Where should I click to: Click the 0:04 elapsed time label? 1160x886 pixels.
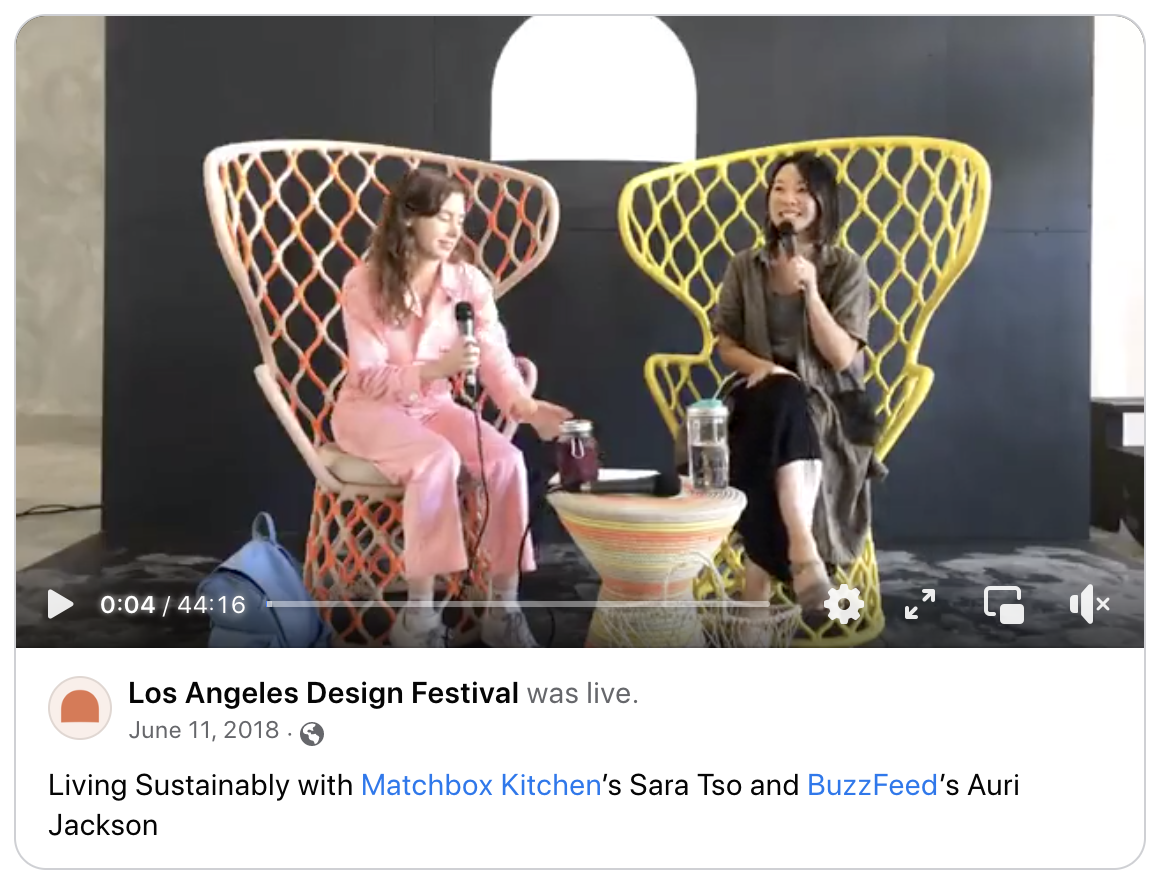(127, 604)
